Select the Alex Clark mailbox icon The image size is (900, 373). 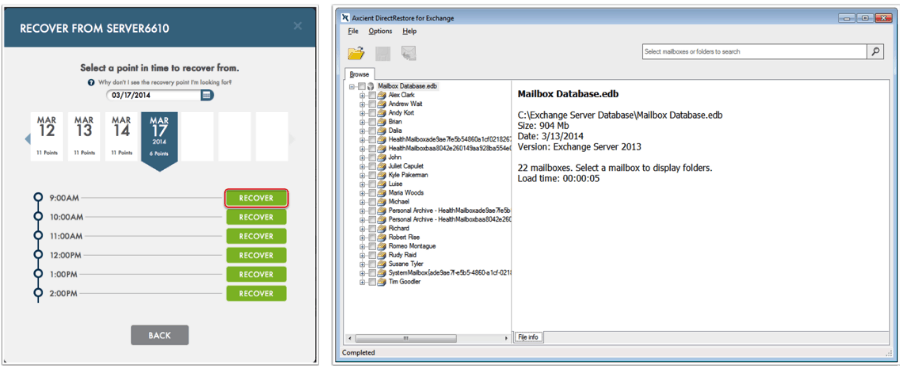click(381, 95)
